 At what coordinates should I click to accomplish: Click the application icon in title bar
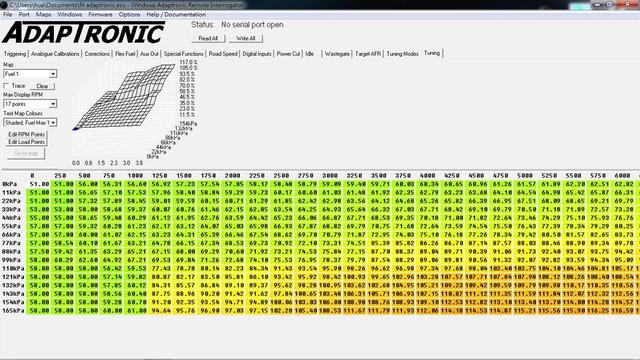pos(4,5)
